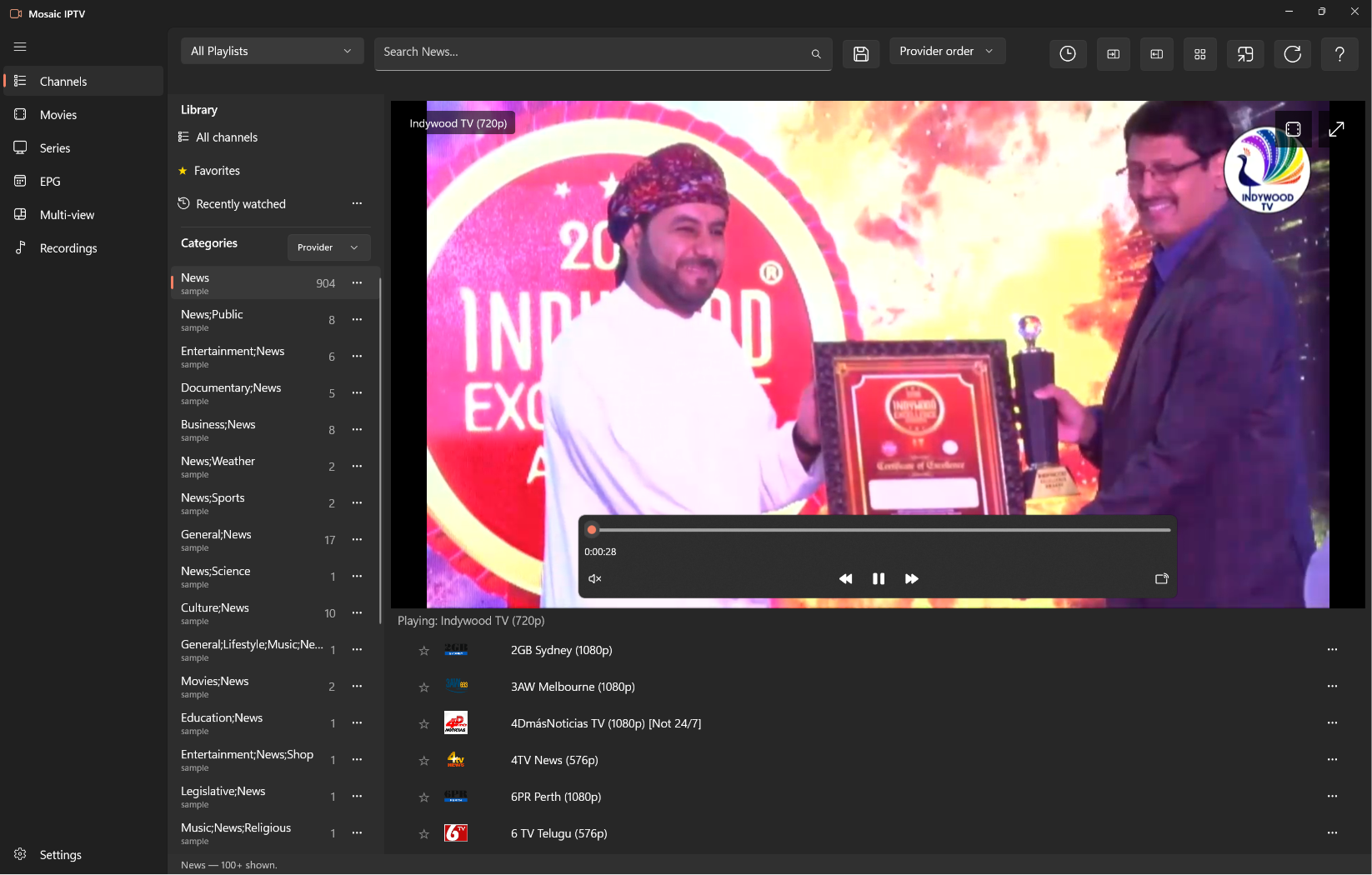Image resolution: width=1372 pixels, height=875 pixels.
Task: Select the General;News category
Action: [274, 540]
